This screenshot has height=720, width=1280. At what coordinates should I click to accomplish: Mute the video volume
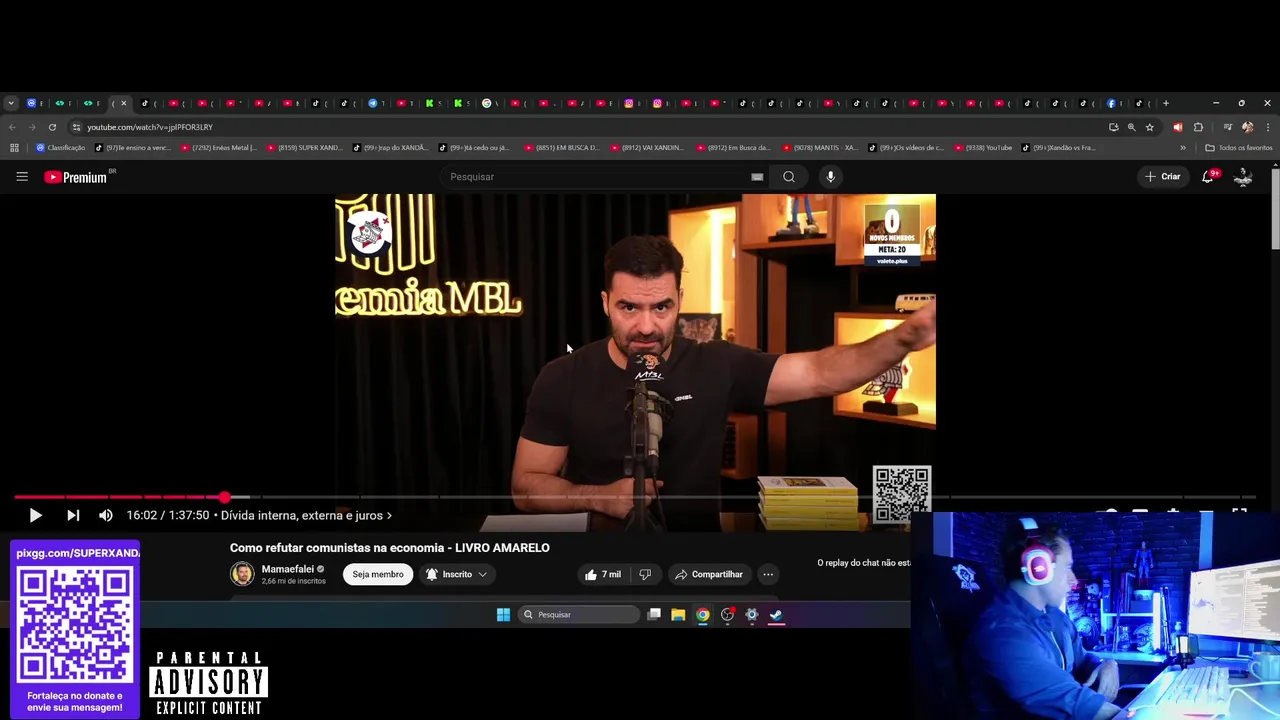pyautogui.click(x=106, y=515)
